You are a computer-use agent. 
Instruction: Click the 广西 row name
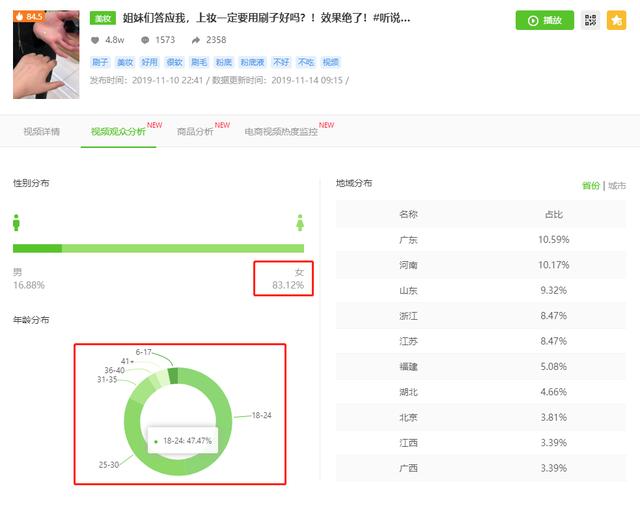(408, 468)
